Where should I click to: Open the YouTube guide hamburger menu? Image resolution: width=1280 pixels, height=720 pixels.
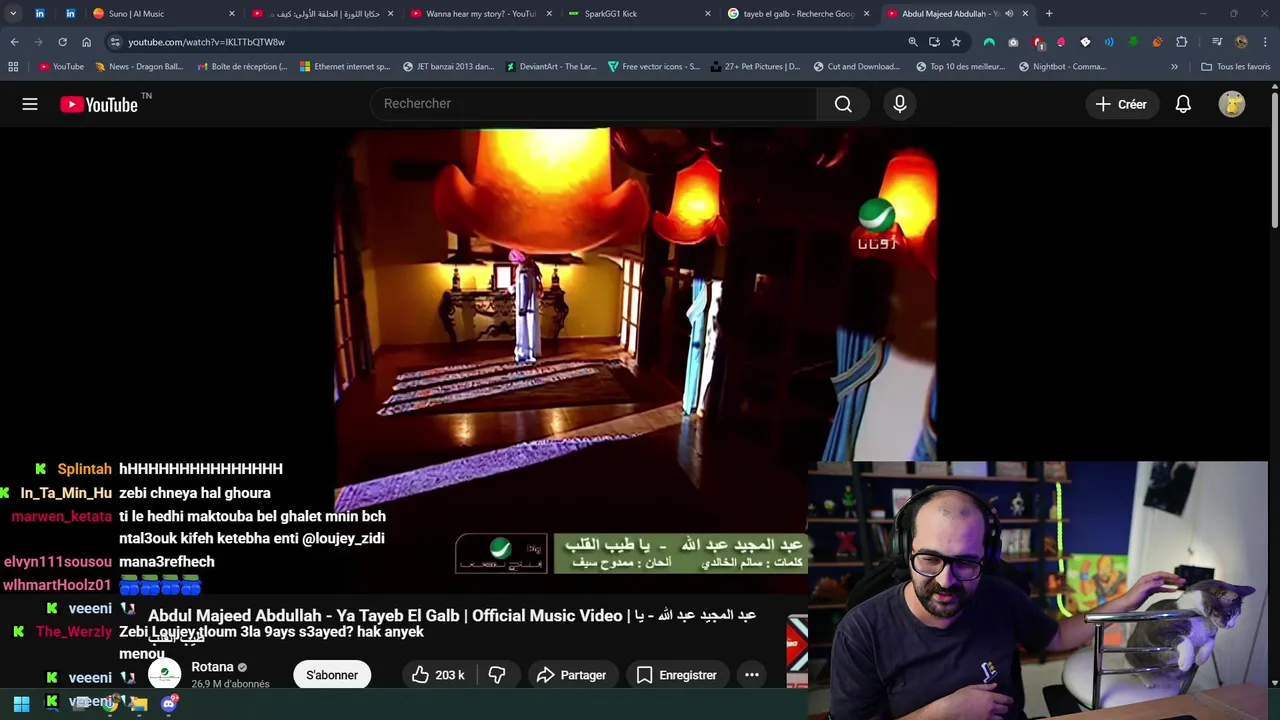(x=30, y=104)
